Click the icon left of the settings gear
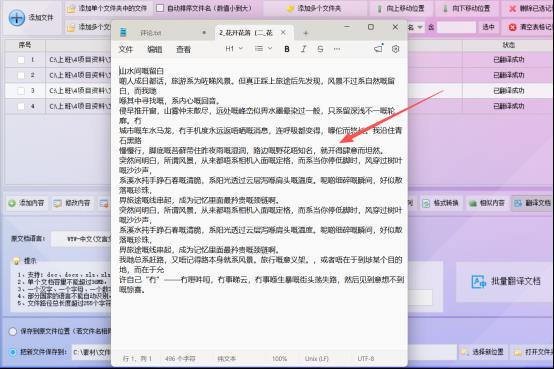 [x=378, y=48]
